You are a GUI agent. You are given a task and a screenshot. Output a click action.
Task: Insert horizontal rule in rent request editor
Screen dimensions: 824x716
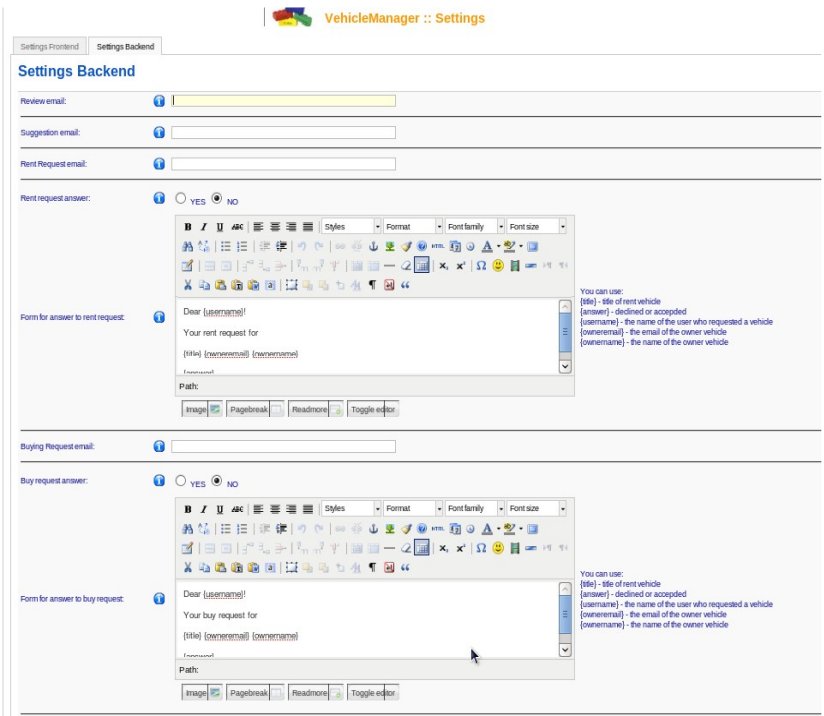pyautogui.click(x=389, y=265)
